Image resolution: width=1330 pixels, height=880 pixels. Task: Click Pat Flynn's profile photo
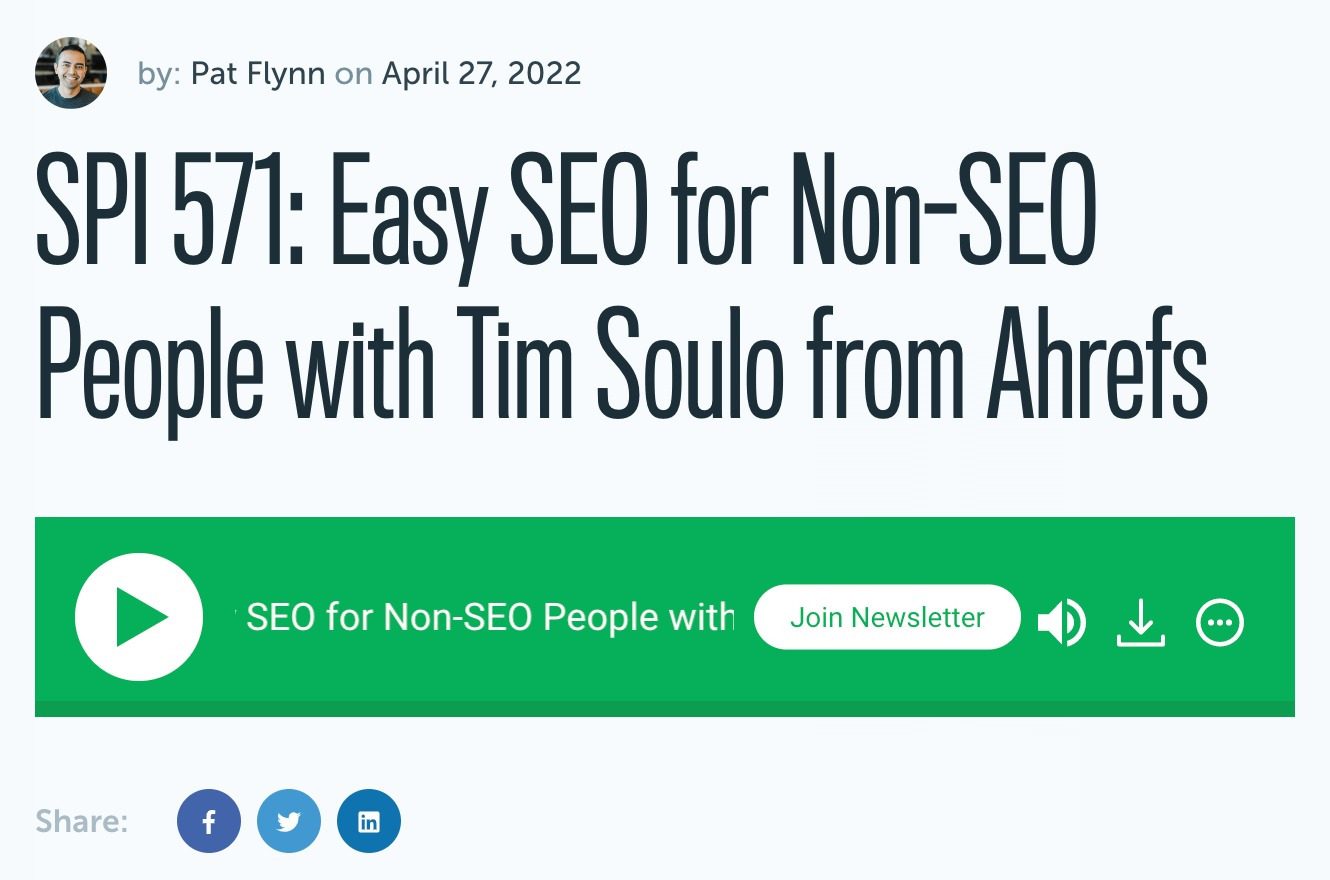coord(71,71)
